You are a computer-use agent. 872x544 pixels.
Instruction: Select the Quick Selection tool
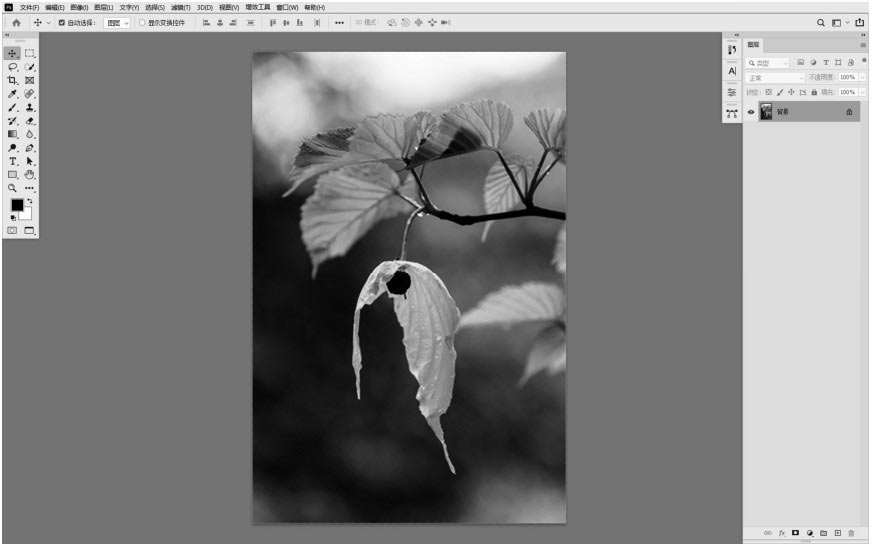29,67
